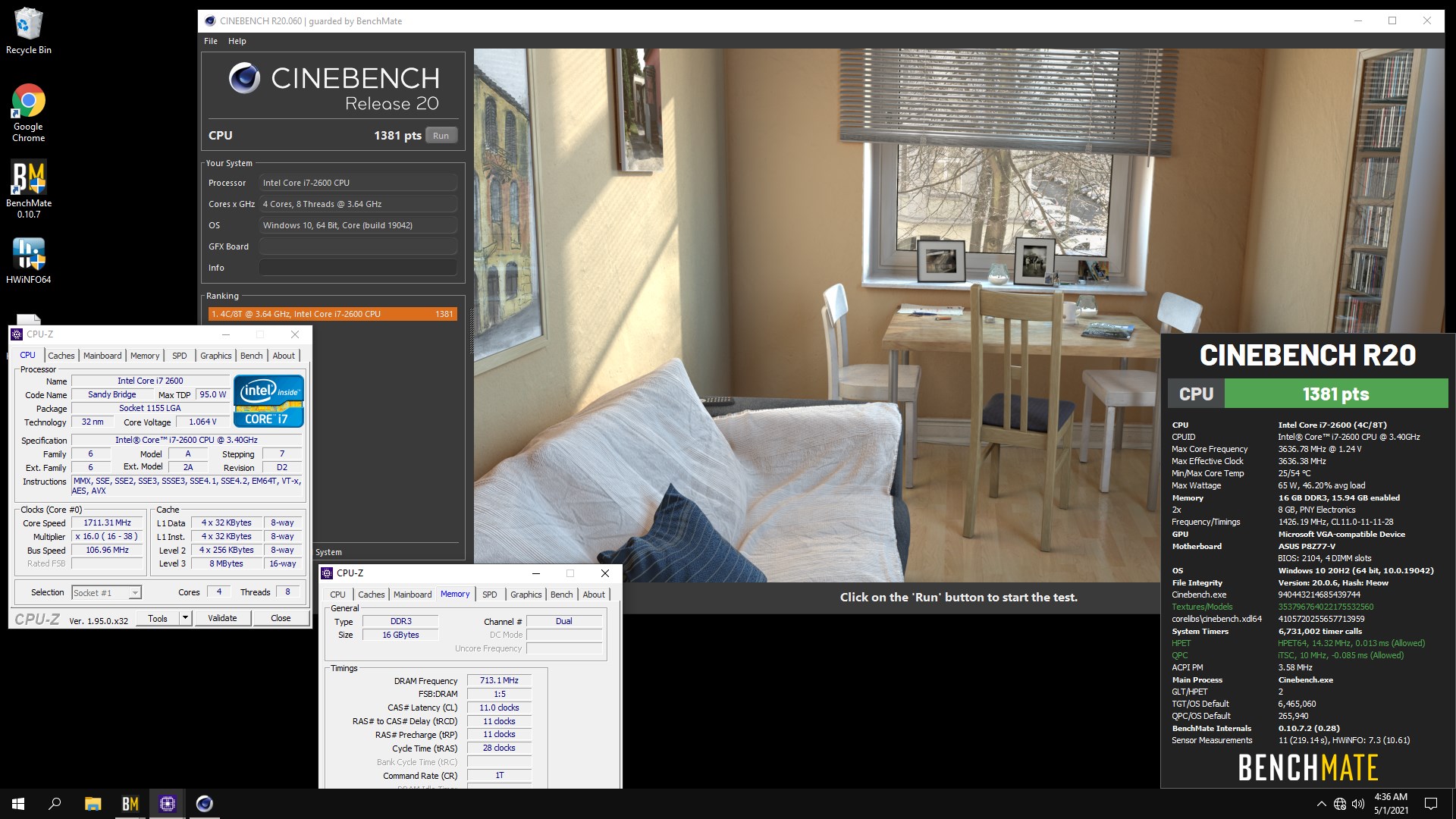The height and width of the screenshot is (819, 1456).
Task: Open HWiNFO64 desktop shortcut
Action: pos(29,260)
